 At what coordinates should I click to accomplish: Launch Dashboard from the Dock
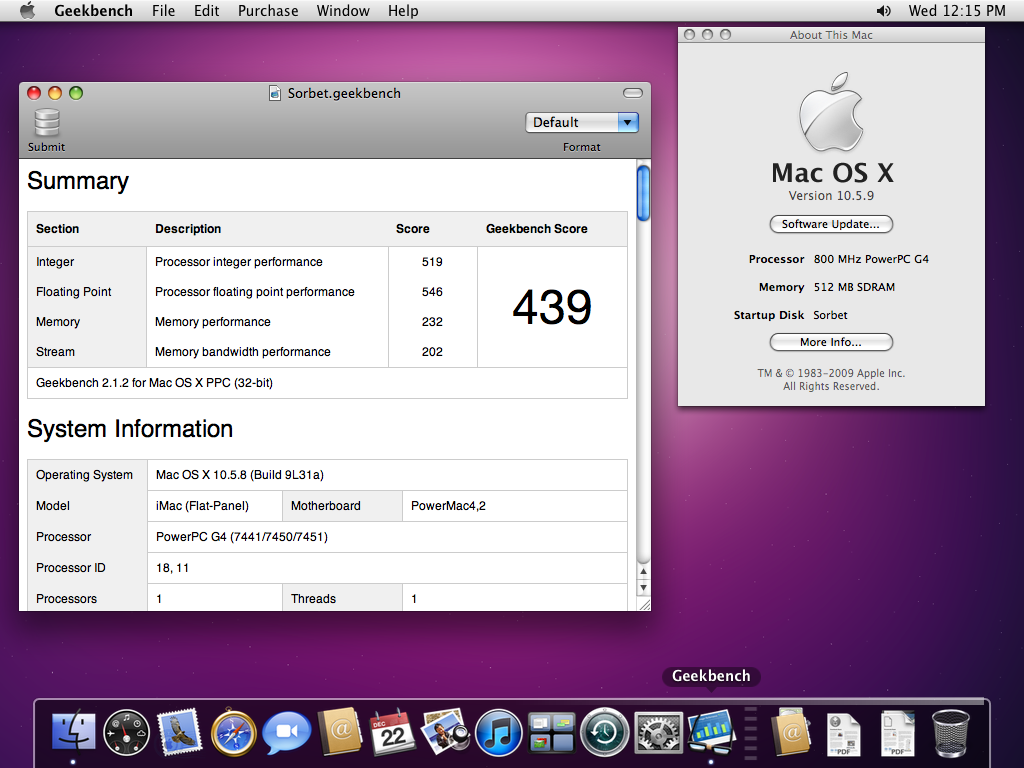pyautogui.click(x=126, y=733)
